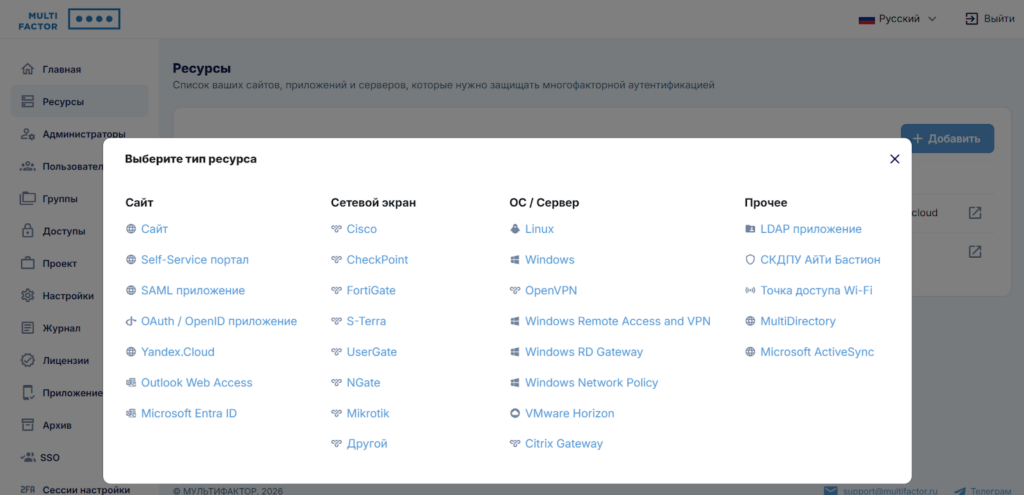The height and width of the screenshot is (495, 1024).
Task: Click the LDAP application folder icon
Action: pyautogui.click(x=750, y=229)
